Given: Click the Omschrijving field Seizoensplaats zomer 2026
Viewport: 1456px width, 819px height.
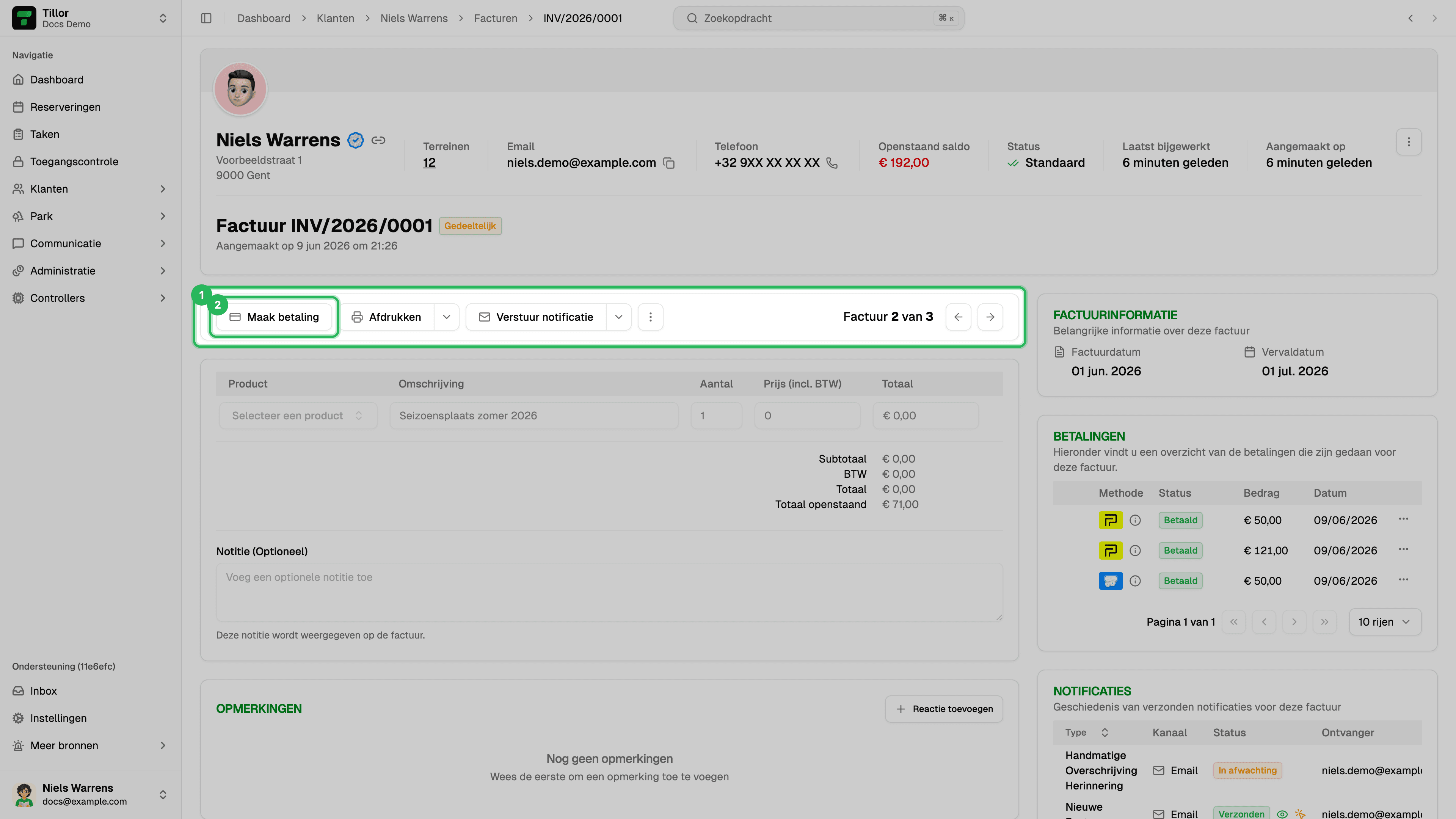Looking at the screenshot, I should pos(534,416).
